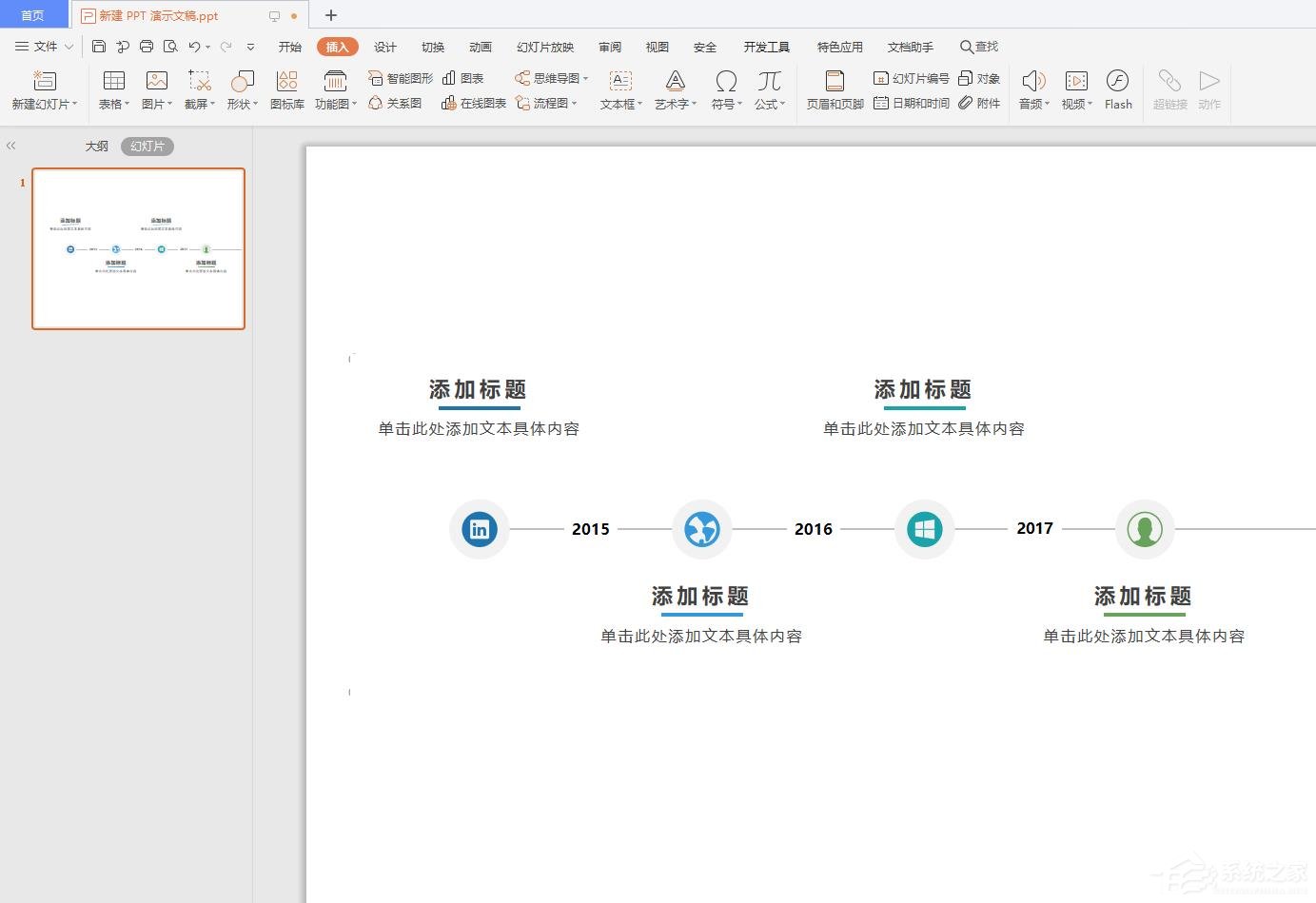1316x903 pixels.
Task: Select slide 1 thumbnail in the panel
Action: [138, 248]
